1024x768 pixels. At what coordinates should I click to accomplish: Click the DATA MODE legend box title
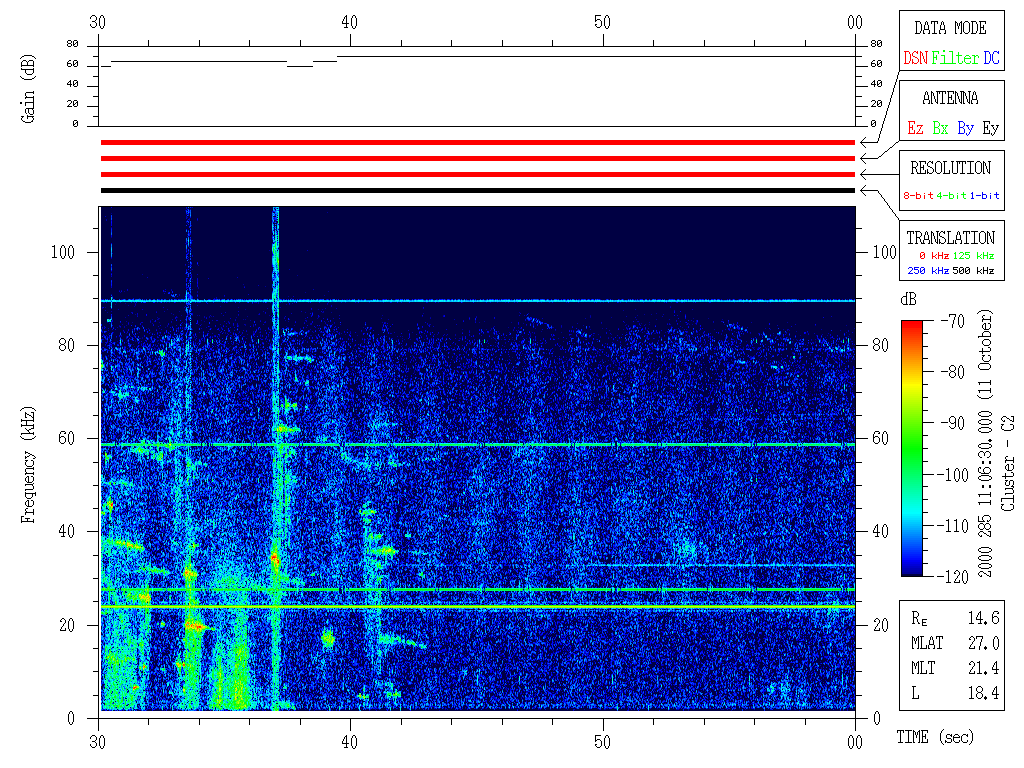pyautogui.click(x=950, y=28)
